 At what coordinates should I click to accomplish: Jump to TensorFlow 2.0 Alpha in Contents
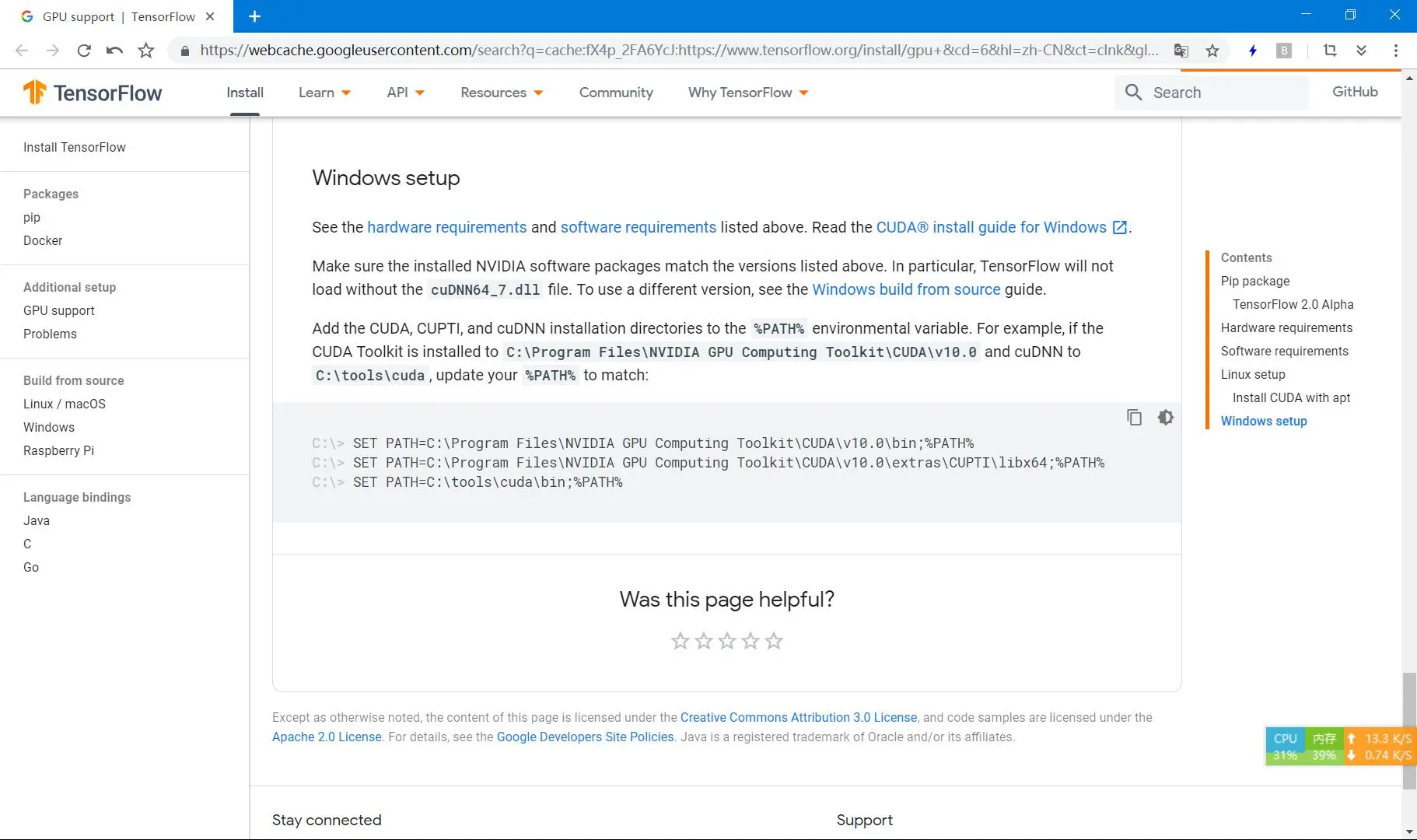coord(1293,304)
